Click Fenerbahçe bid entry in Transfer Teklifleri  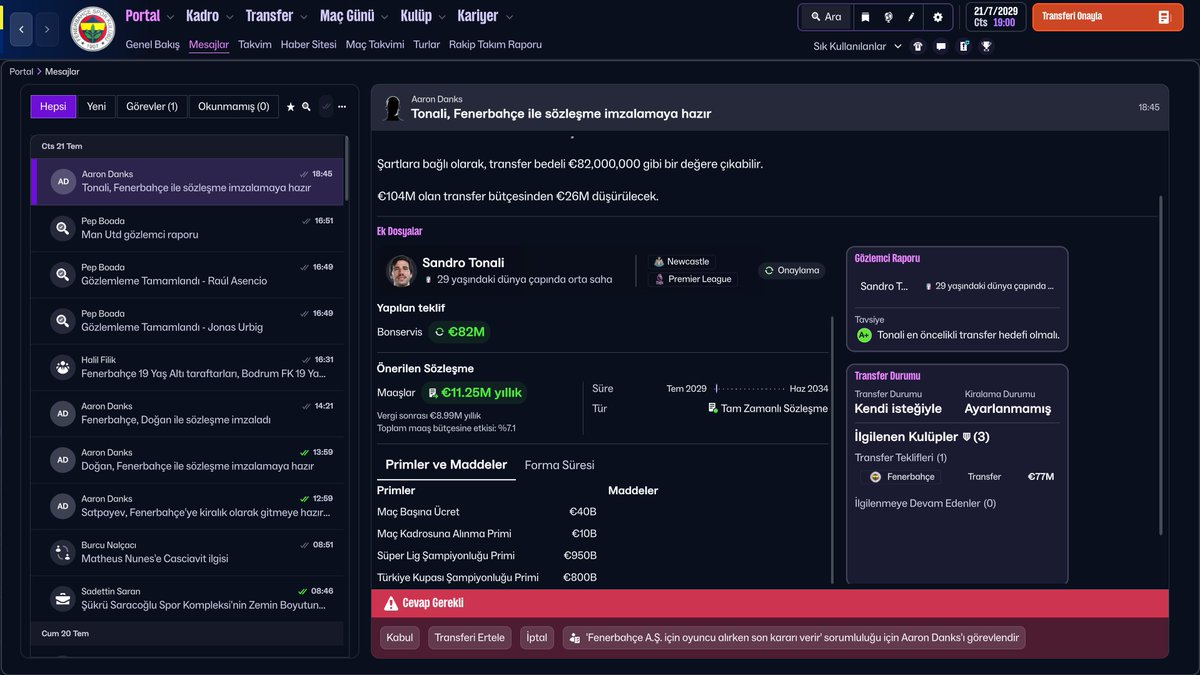click(901, 477)
